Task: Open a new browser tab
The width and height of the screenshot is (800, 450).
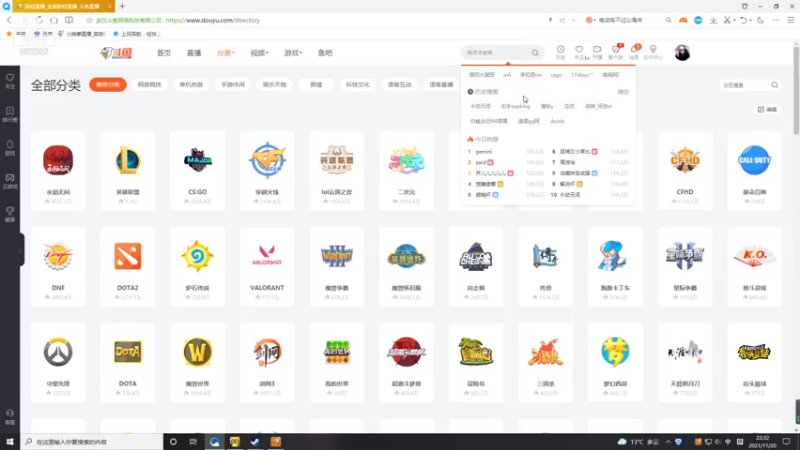Action: pyautogui.click(x=122, y=6)
